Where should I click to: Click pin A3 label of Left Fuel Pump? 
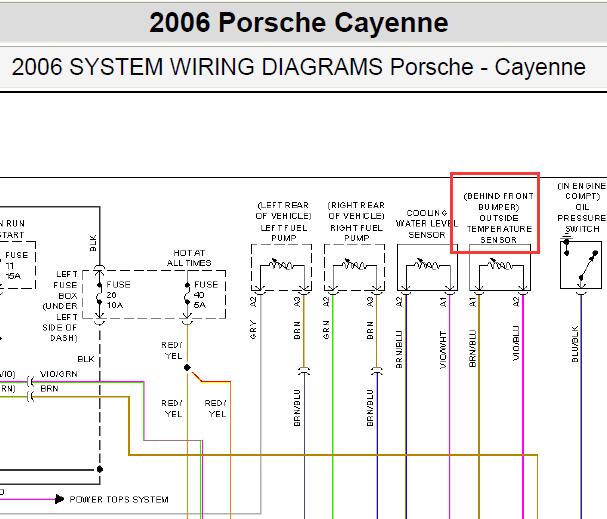(297, 302)
